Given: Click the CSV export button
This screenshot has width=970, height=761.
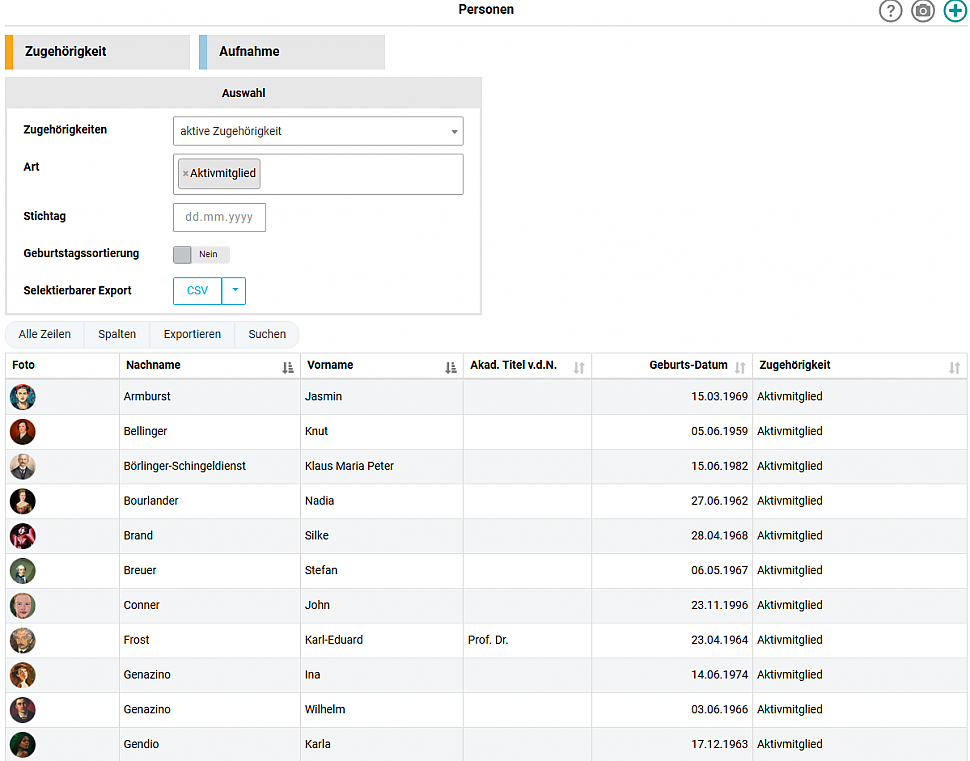Looking at the screenshot, I should (198, 291).
